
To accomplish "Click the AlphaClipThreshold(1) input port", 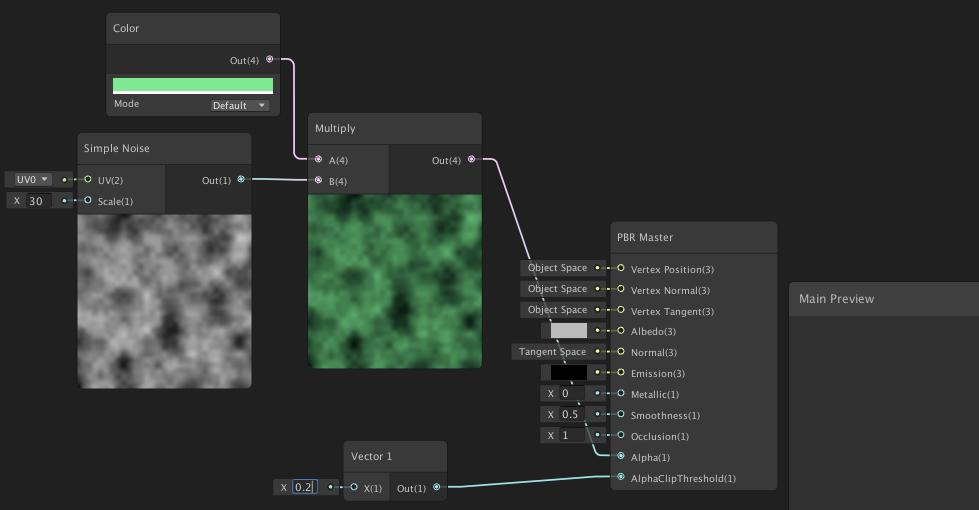I will click(621, 478).
